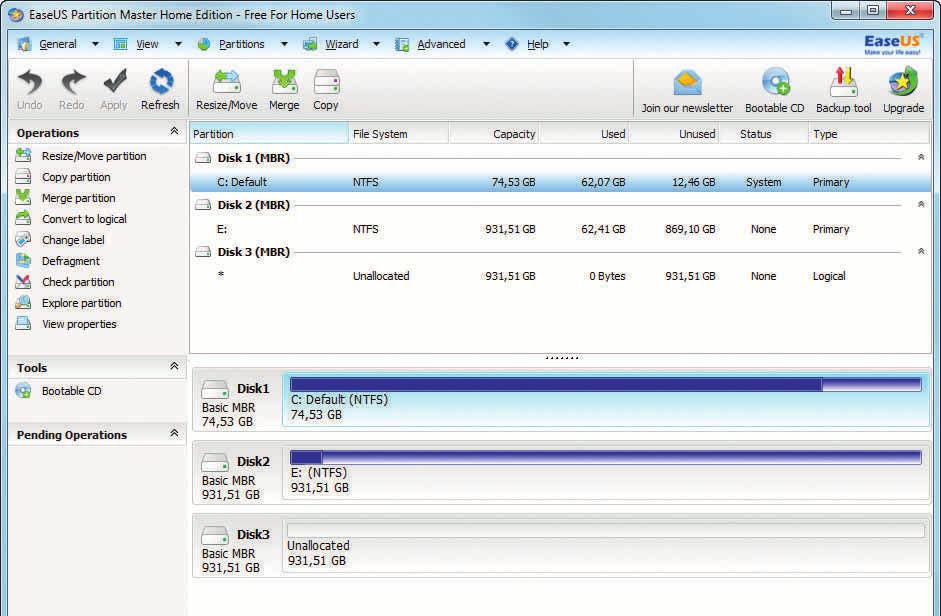Image resolution: width=941 pixels, height=616 pixels.
Task: Open the Wizard menu
Action: pos(341,44)
